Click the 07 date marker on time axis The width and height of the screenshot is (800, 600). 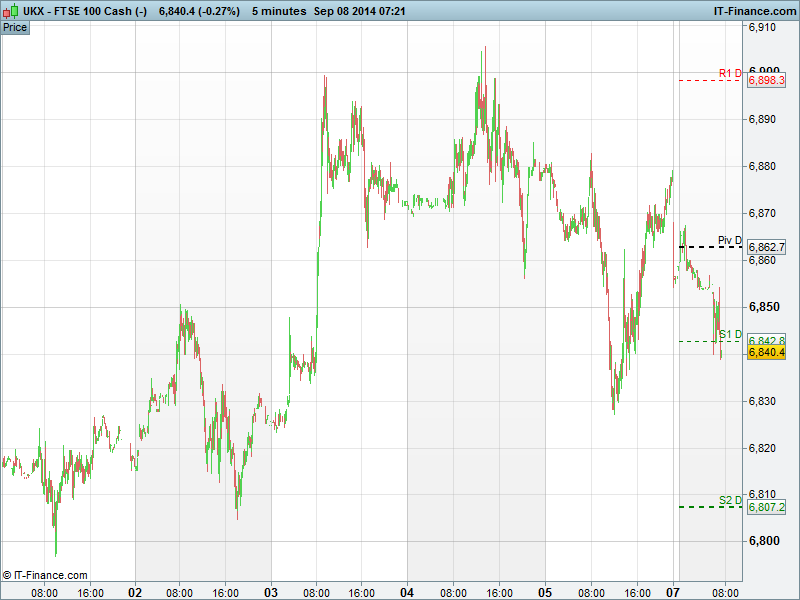pos(674,591)
